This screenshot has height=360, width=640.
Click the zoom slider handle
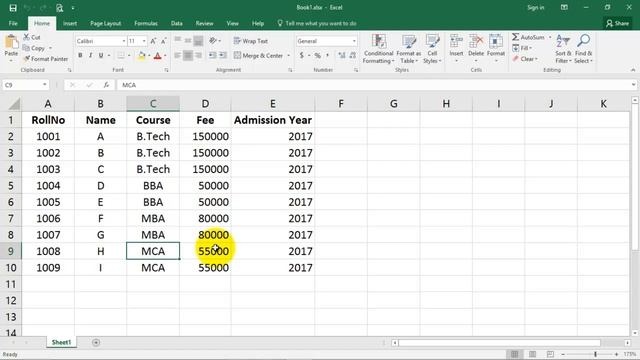596,354
